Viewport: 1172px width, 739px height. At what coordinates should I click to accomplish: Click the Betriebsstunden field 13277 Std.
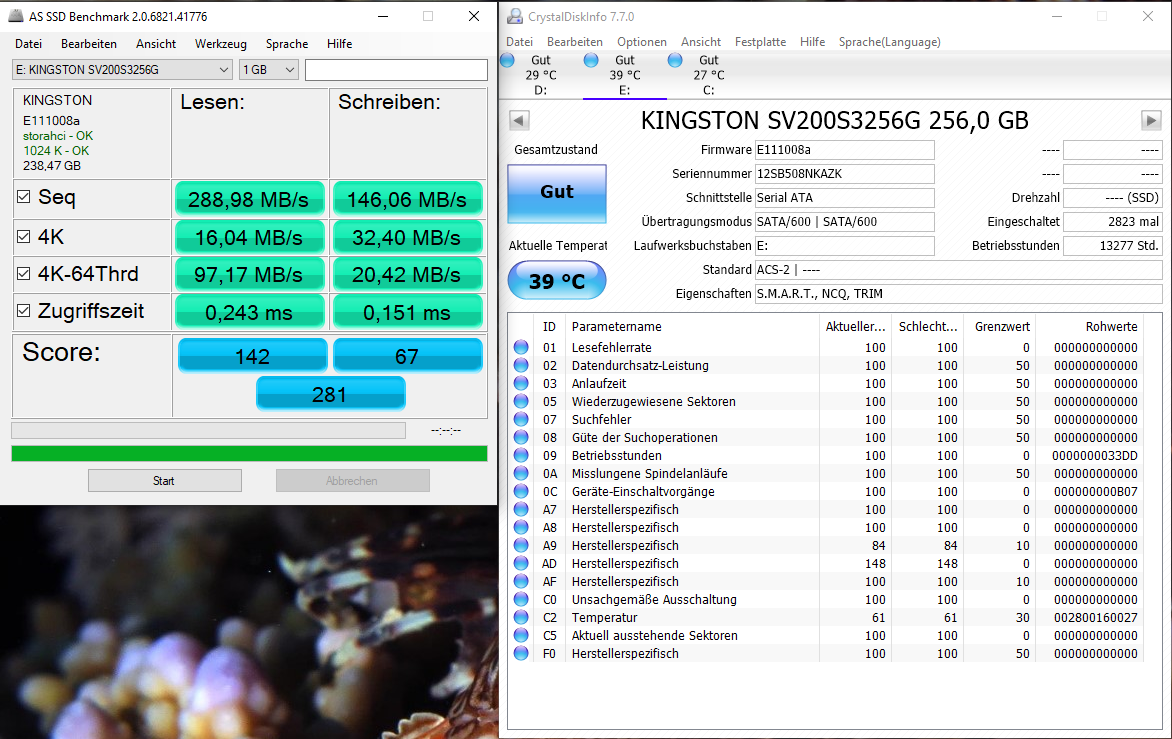point(1112,245)
